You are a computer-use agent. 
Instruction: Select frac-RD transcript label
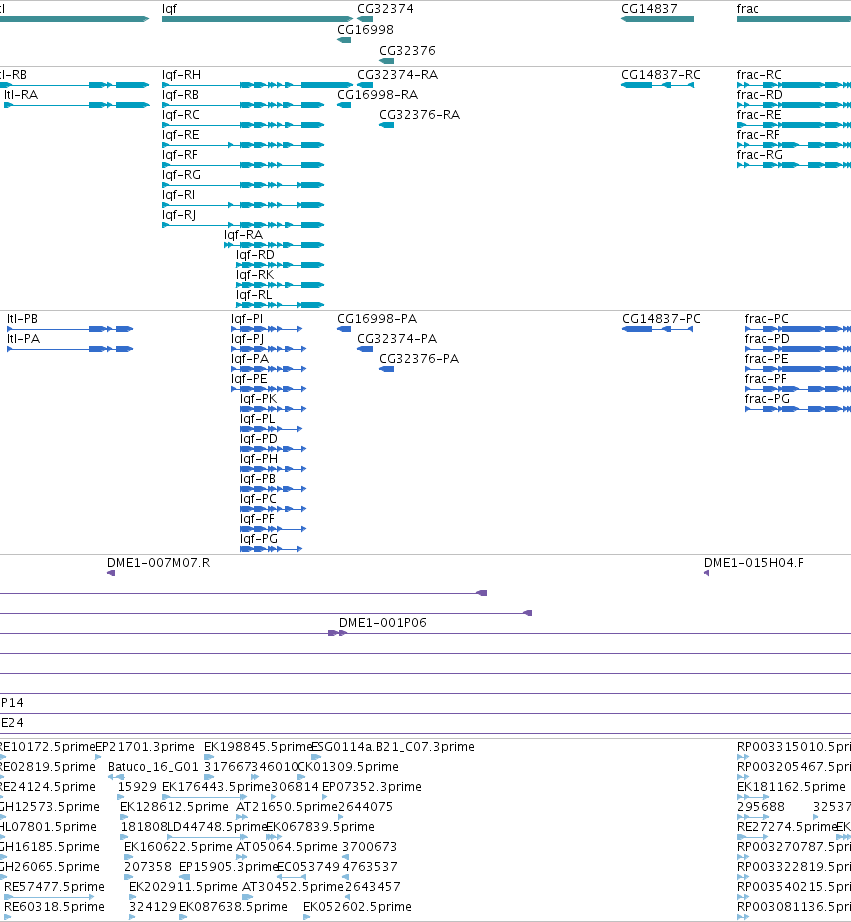click(x=760, y=95)
